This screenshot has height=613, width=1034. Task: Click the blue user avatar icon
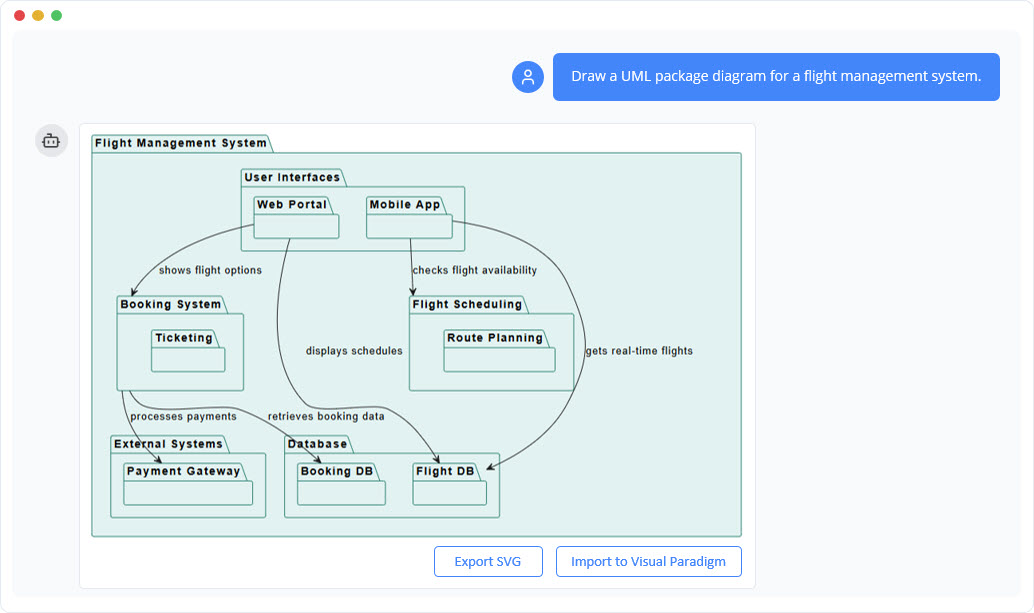click(x=527, y=76)
